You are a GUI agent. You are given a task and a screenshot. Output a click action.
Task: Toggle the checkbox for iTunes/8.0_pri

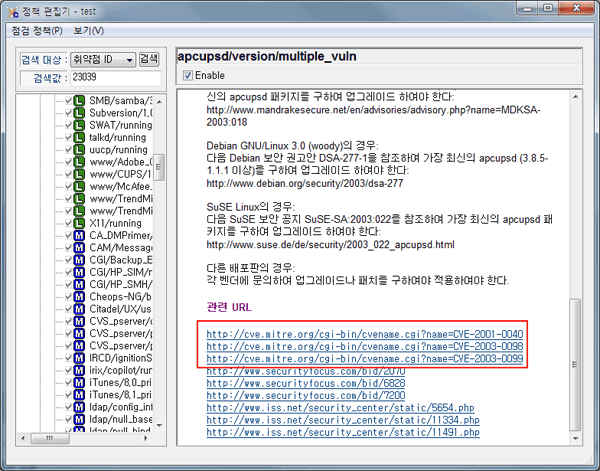(68, 382)
